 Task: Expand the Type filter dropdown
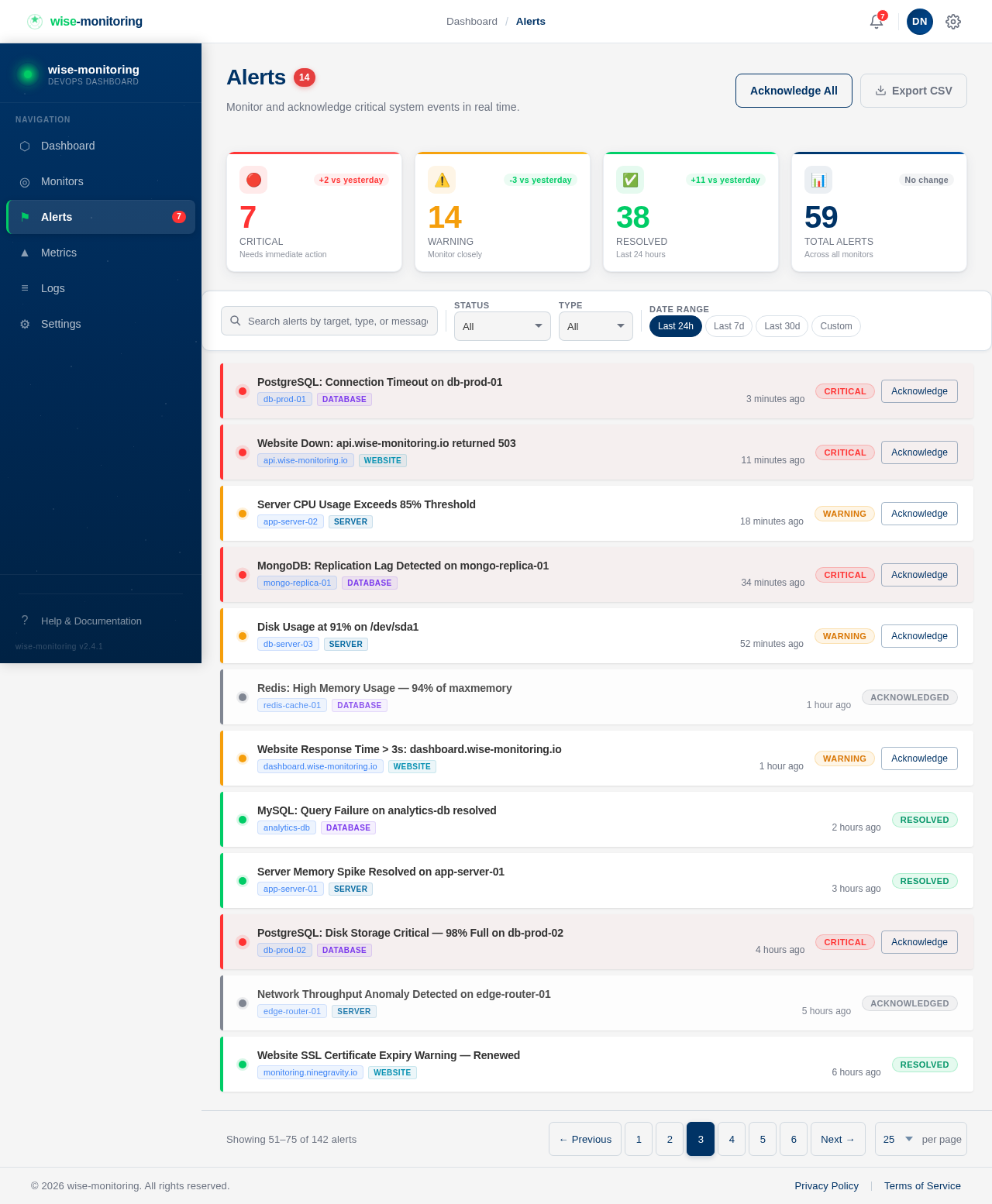click(x=595, y=326)
